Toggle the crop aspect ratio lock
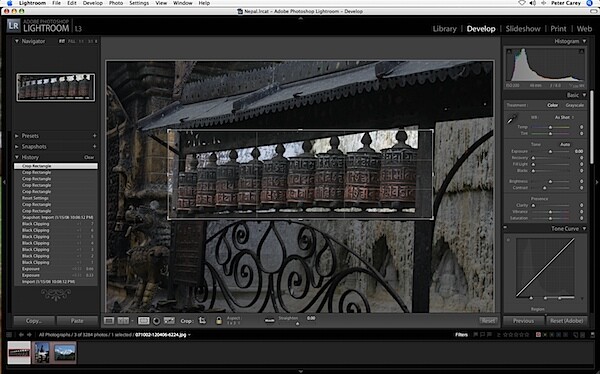The height and width of the screenshot is (374, 600). [x=219, y=321]
